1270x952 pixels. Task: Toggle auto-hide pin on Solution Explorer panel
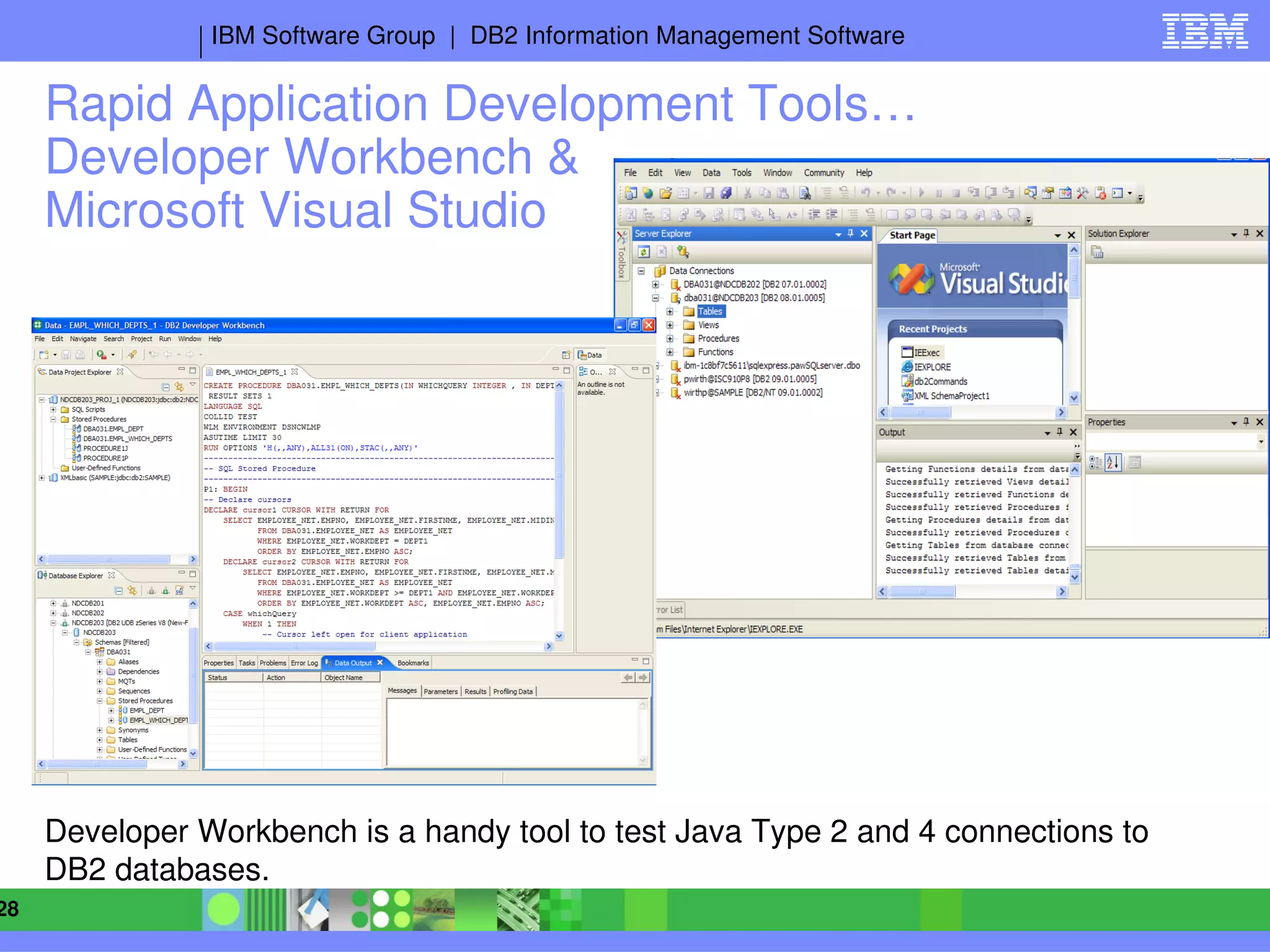1246,234
